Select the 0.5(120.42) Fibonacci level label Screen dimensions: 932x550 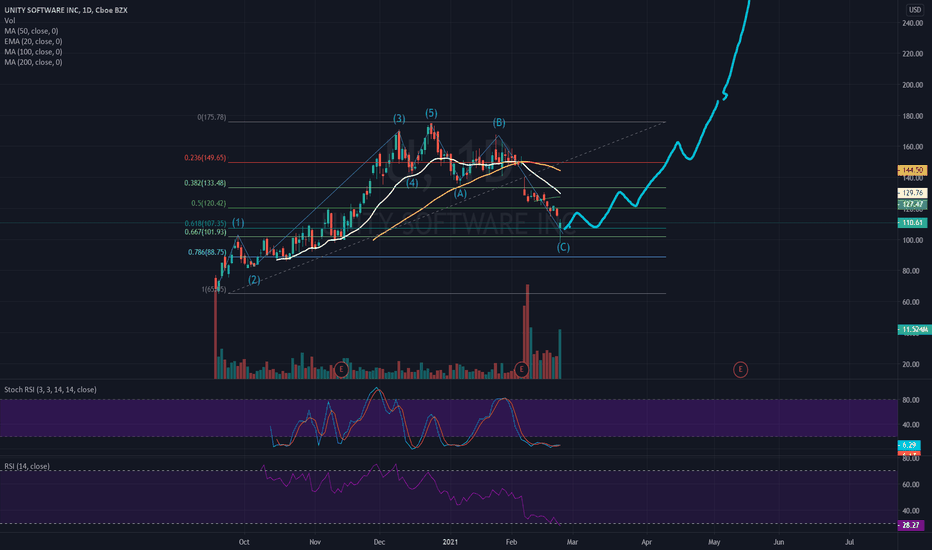tap(209, 203)
